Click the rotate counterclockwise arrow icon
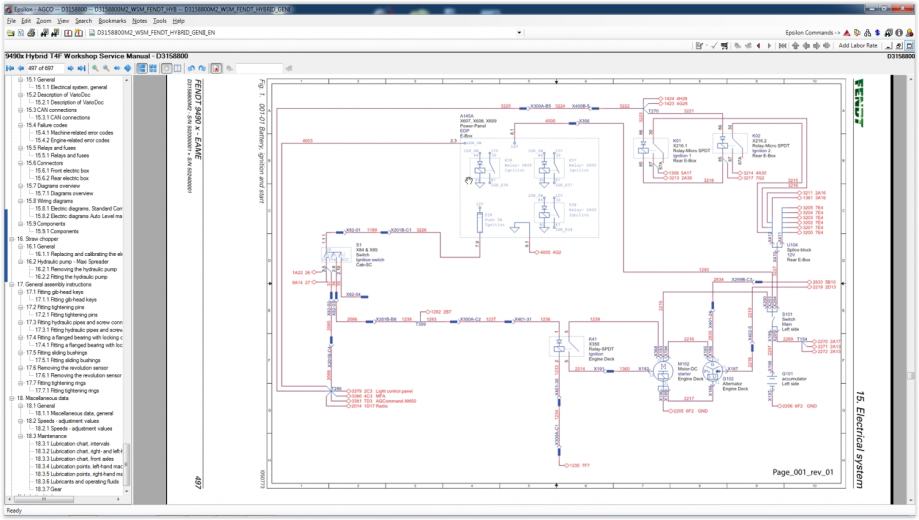The height and width of the screenshot is (520, 919). click(x=191, y=68)
